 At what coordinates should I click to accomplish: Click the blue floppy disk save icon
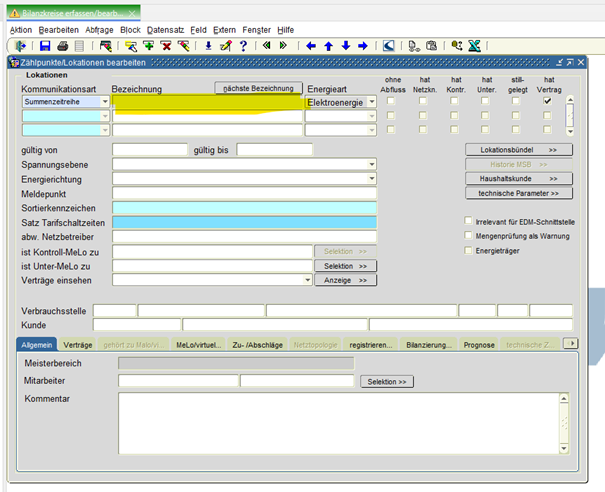pos(45,46)
